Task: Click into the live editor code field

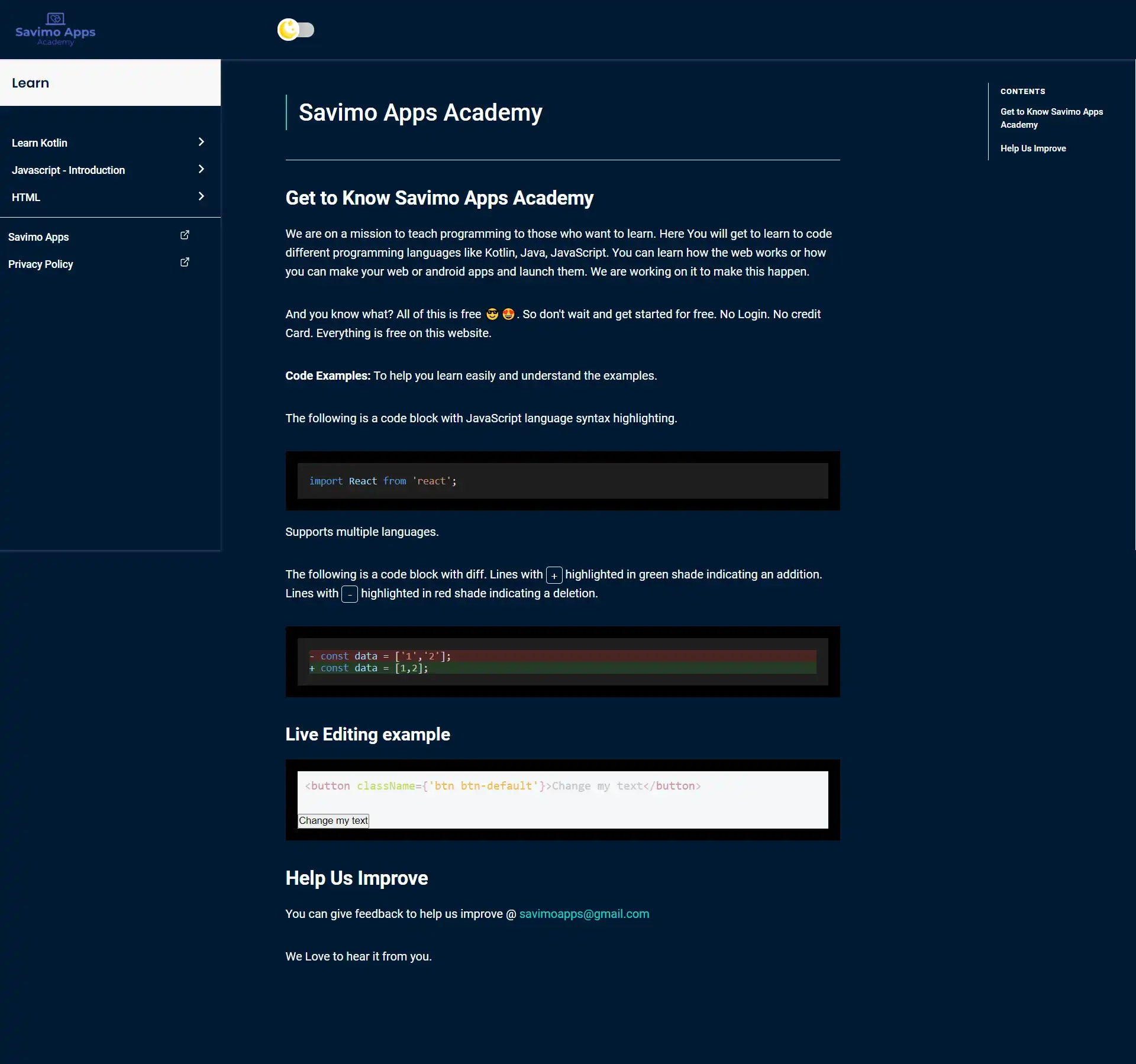Action: tap(563, 786)
